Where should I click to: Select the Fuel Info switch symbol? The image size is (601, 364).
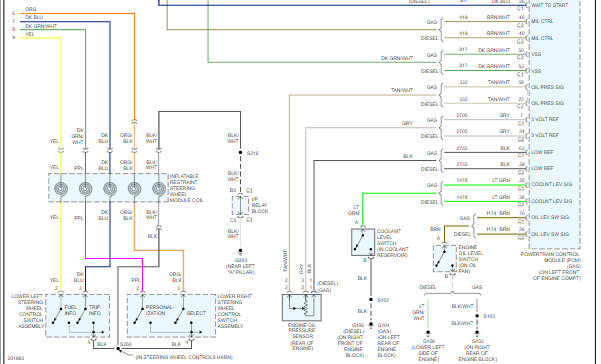(x=57, y=315)
